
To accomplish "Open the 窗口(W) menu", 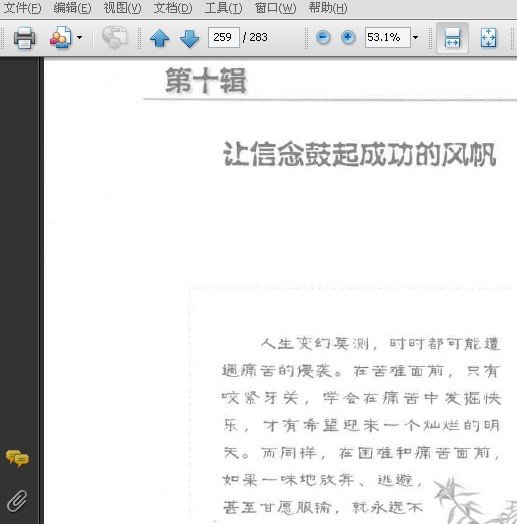I will pyautogui.click(x=275, y=8).
